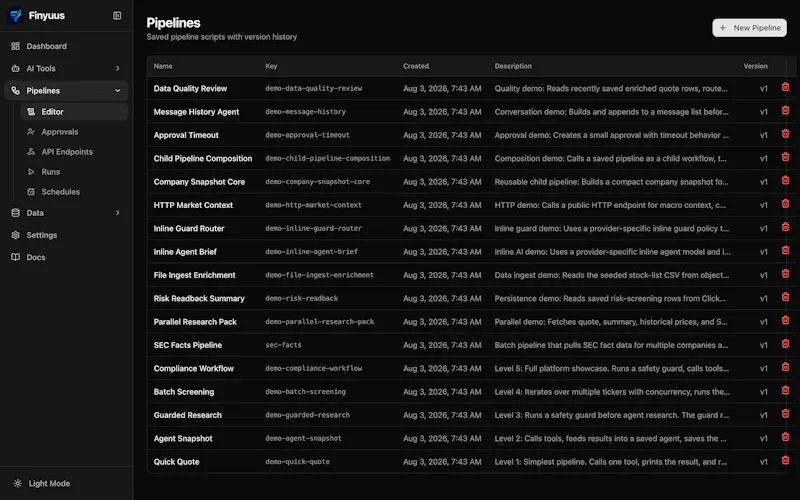Delete the Quick Quote pipeline
800x500 pixels.
785,461
